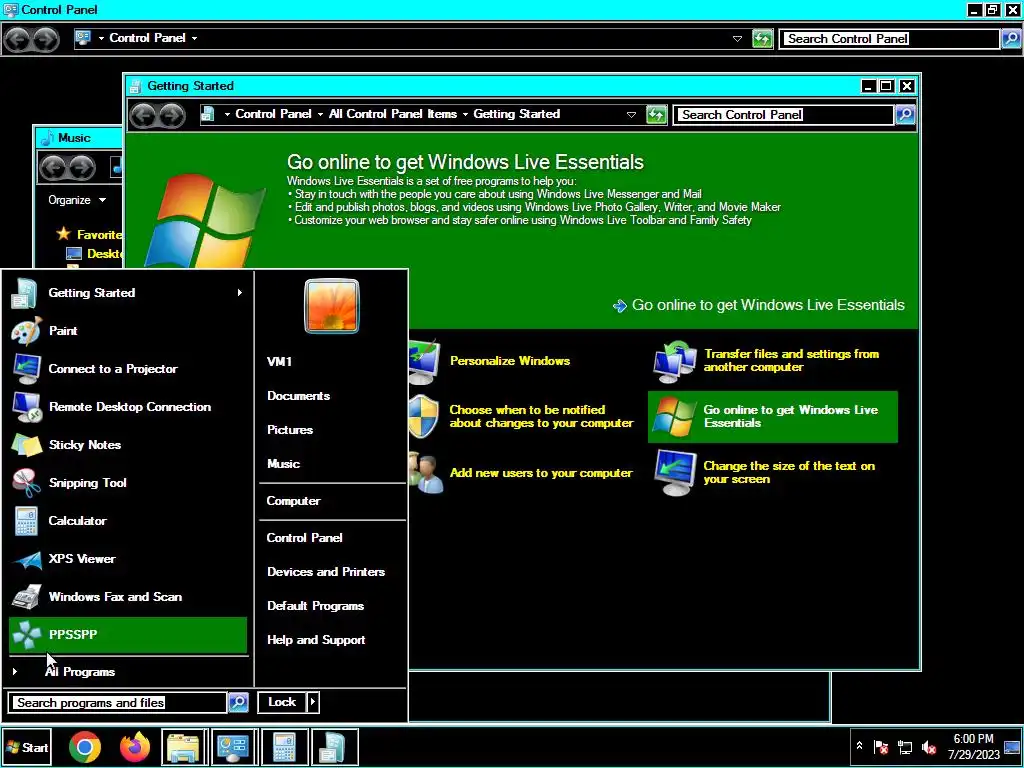This screenshot has height=768, width=1024.
Task: Click the arrow link Go online to get Windows Live Essentials
Action: [759, 305]
